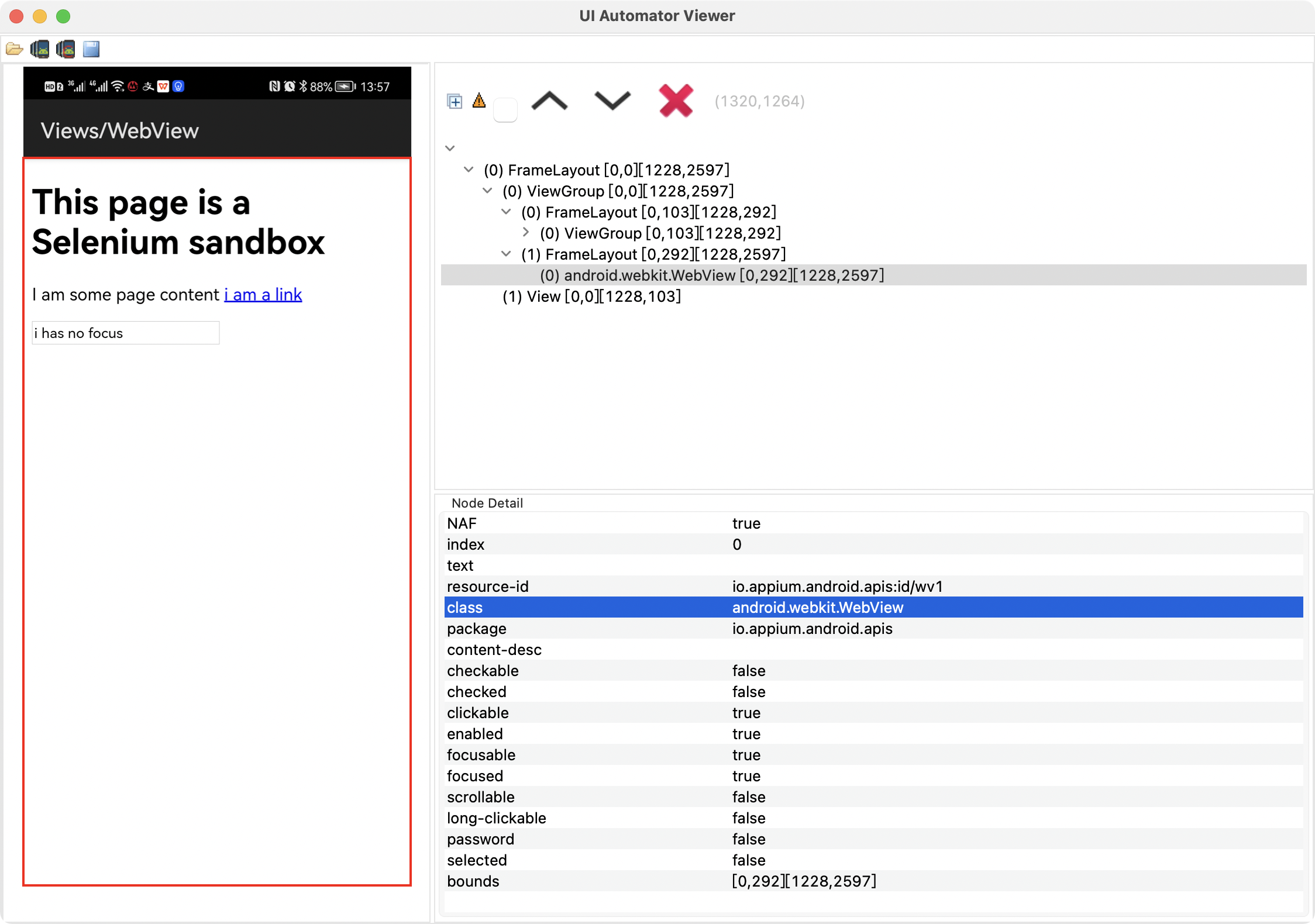Viewport: 1315px width, 924px height.
Task: Collapse the root tree chevron
Action: (450, 148)
